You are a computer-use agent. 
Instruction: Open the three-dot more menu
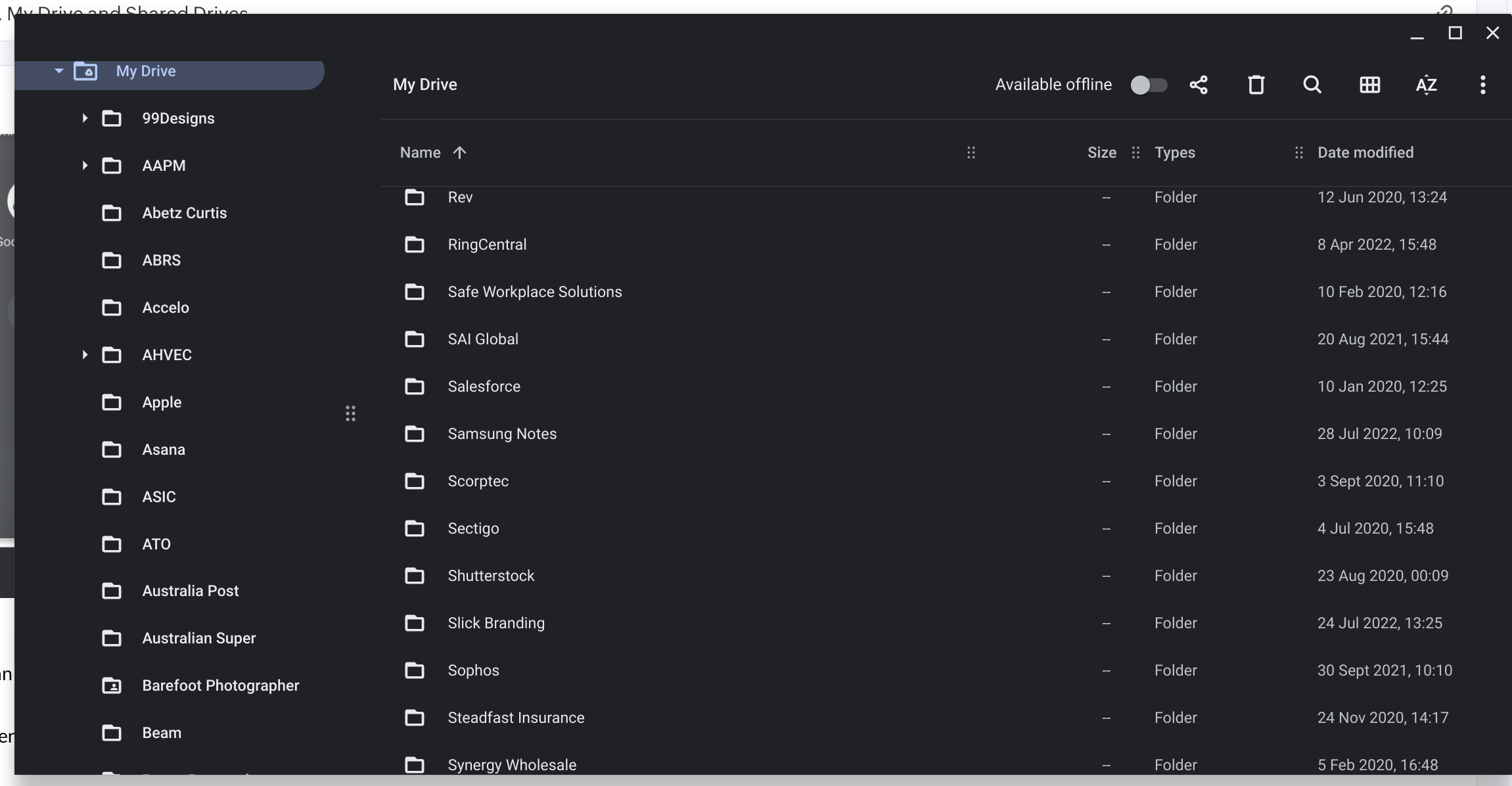tap(1482, 85)
